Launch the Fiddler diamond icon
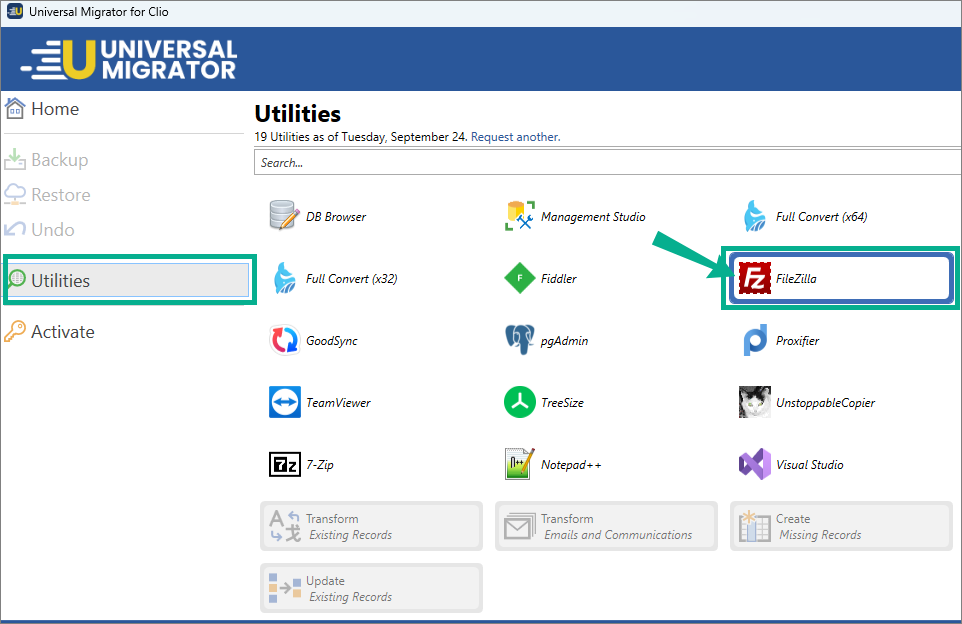 click(x=520, y=278)
